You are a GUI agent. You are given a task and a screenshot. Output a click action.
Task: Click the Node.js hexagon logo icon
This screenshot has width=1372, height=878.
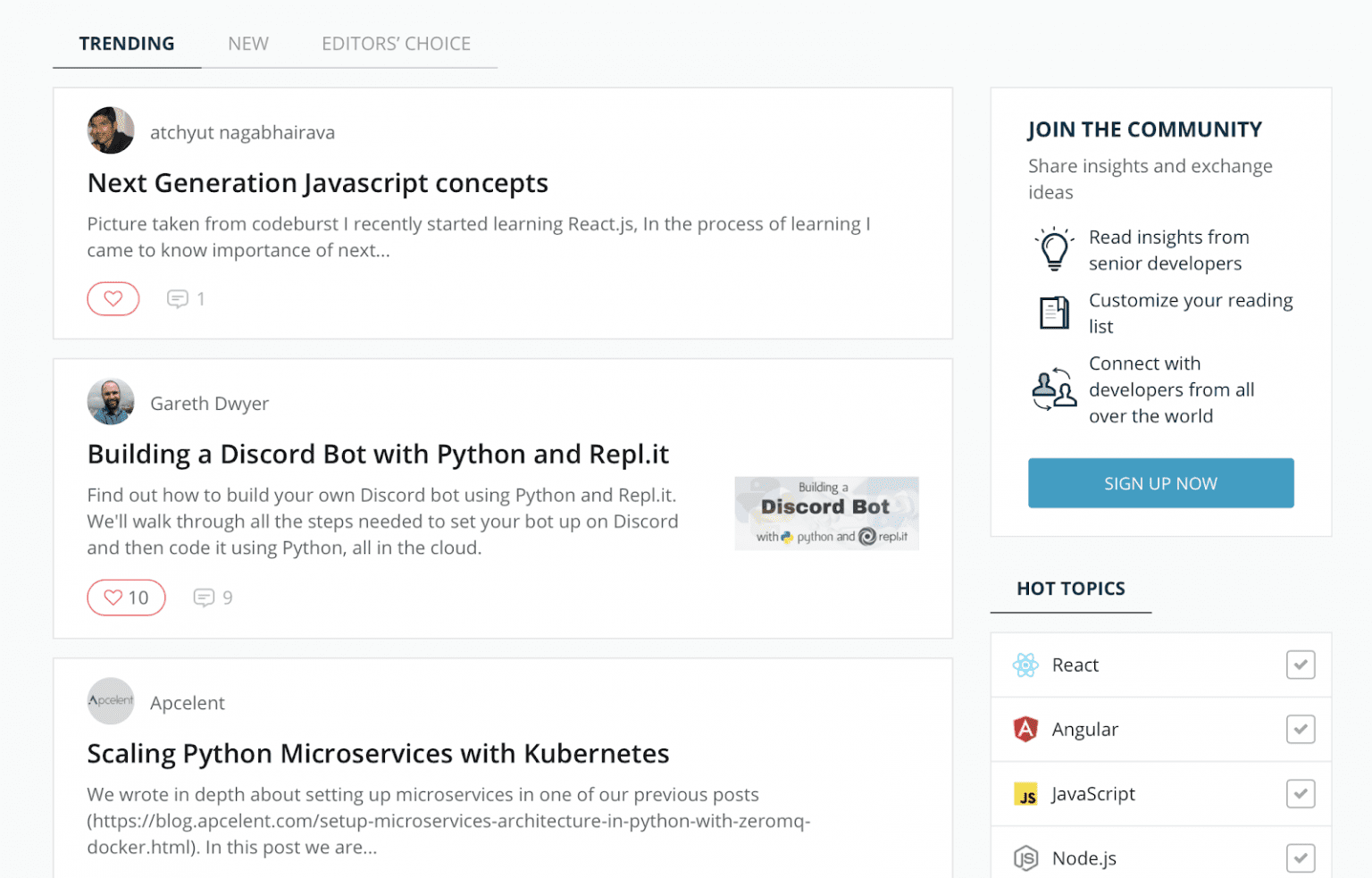coord(1025,857)
